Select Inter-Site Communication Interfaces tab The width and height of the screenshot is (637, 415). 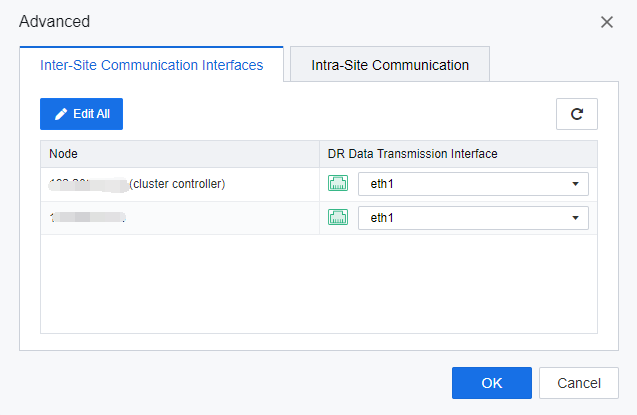point(151,65)
